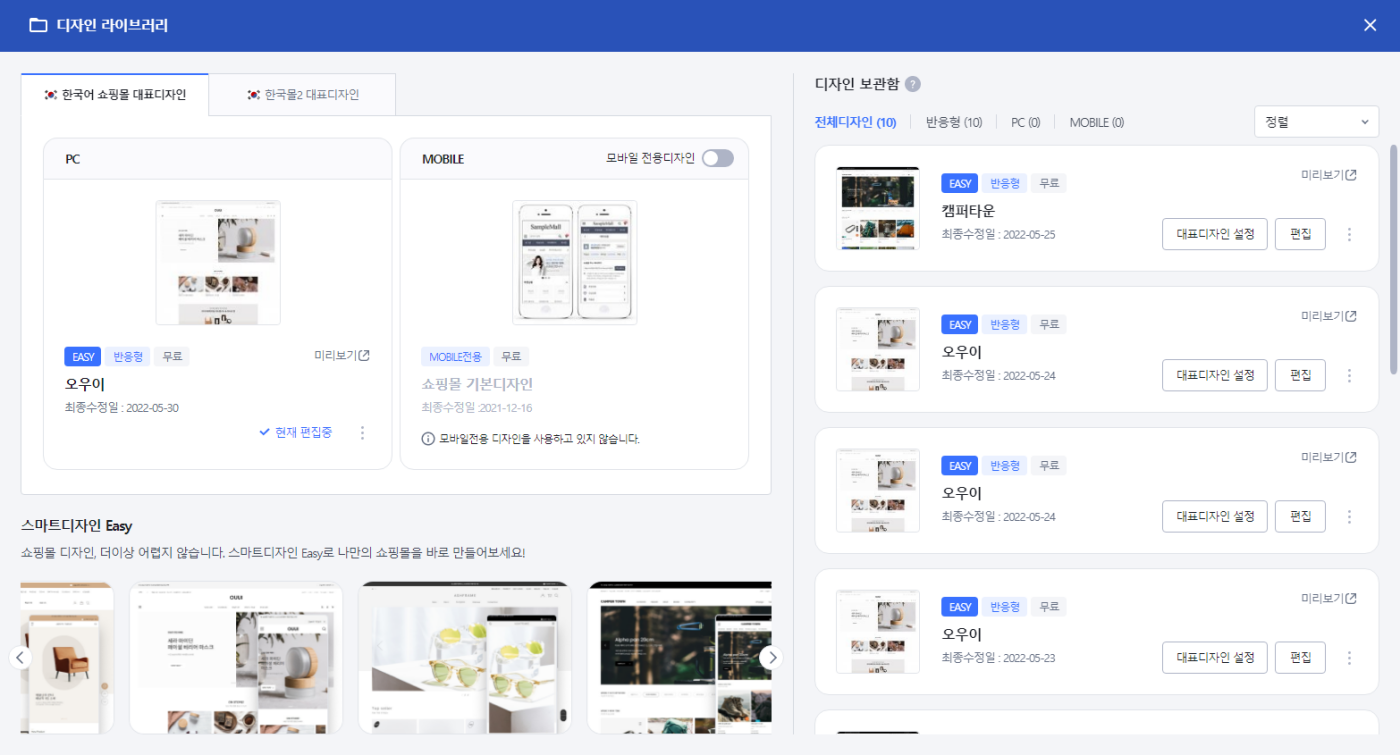Click 최종수정일 : 2022-05-30 text
The image size is (1400, 755).
121,407
